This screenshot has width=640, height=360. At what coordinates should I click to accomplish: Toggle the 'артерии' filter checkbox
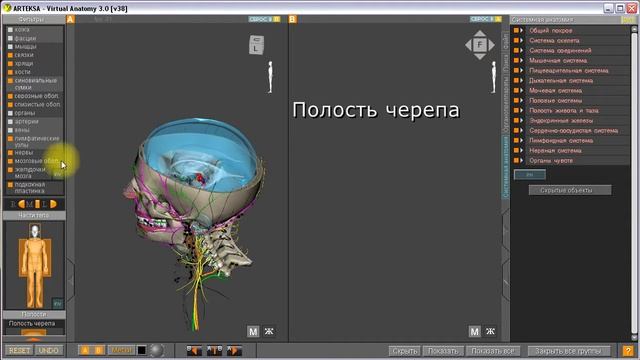(x=10, y=122)
